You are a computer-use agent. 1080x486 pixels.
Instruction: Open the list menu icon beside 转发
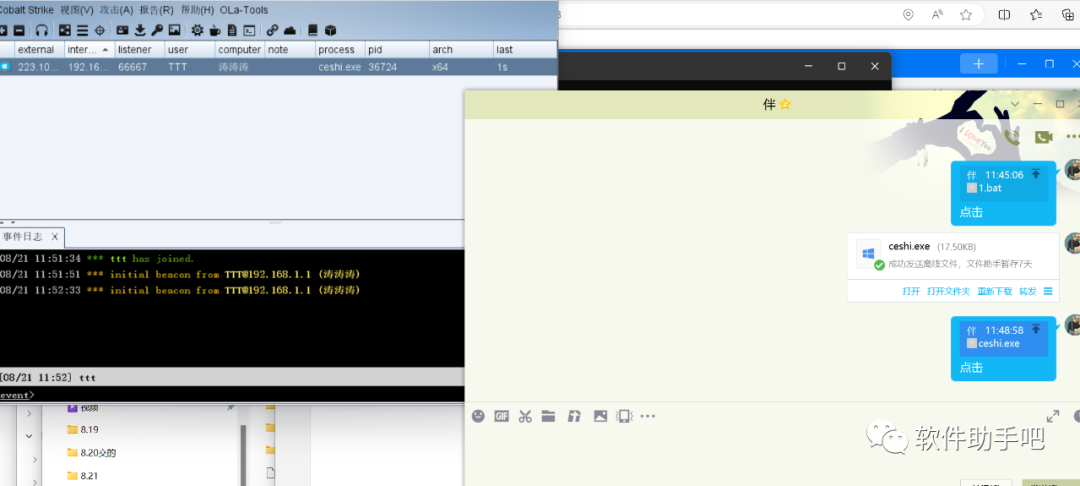coord(1048,291)
